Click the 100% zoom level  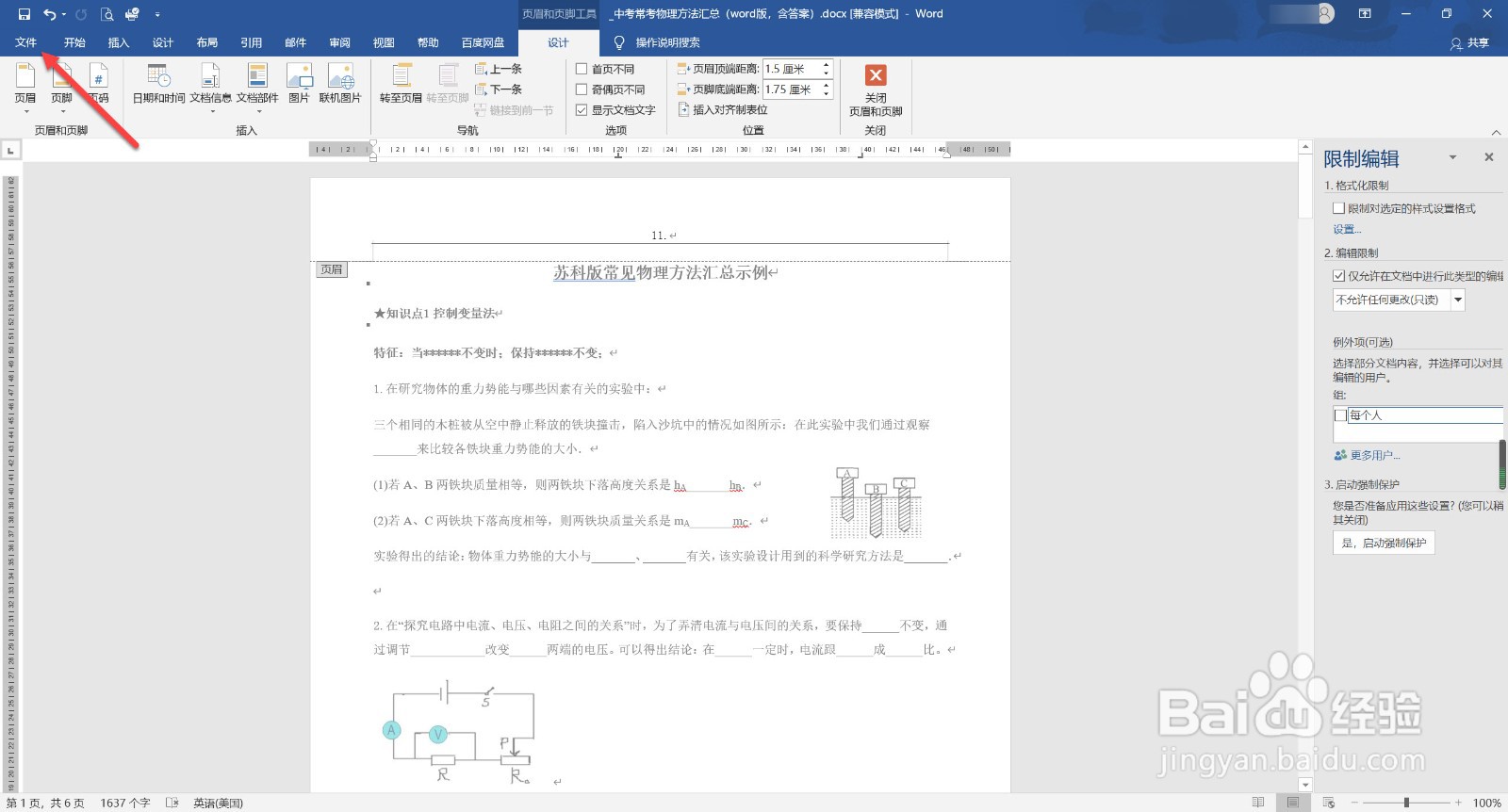[x=1486, y=803]
